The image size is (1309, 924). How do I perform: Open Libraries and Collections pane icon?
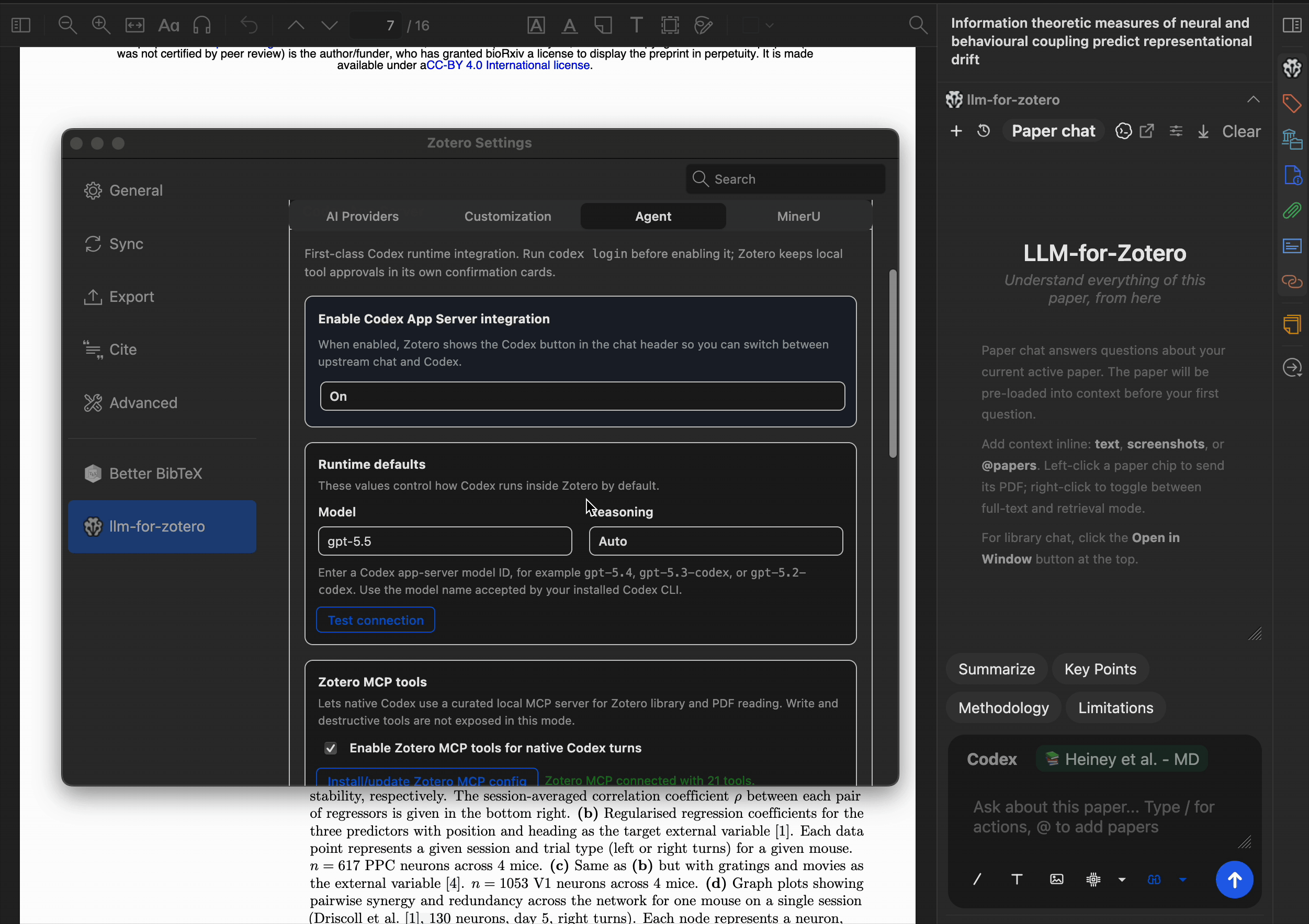[x=1292, y=139]
